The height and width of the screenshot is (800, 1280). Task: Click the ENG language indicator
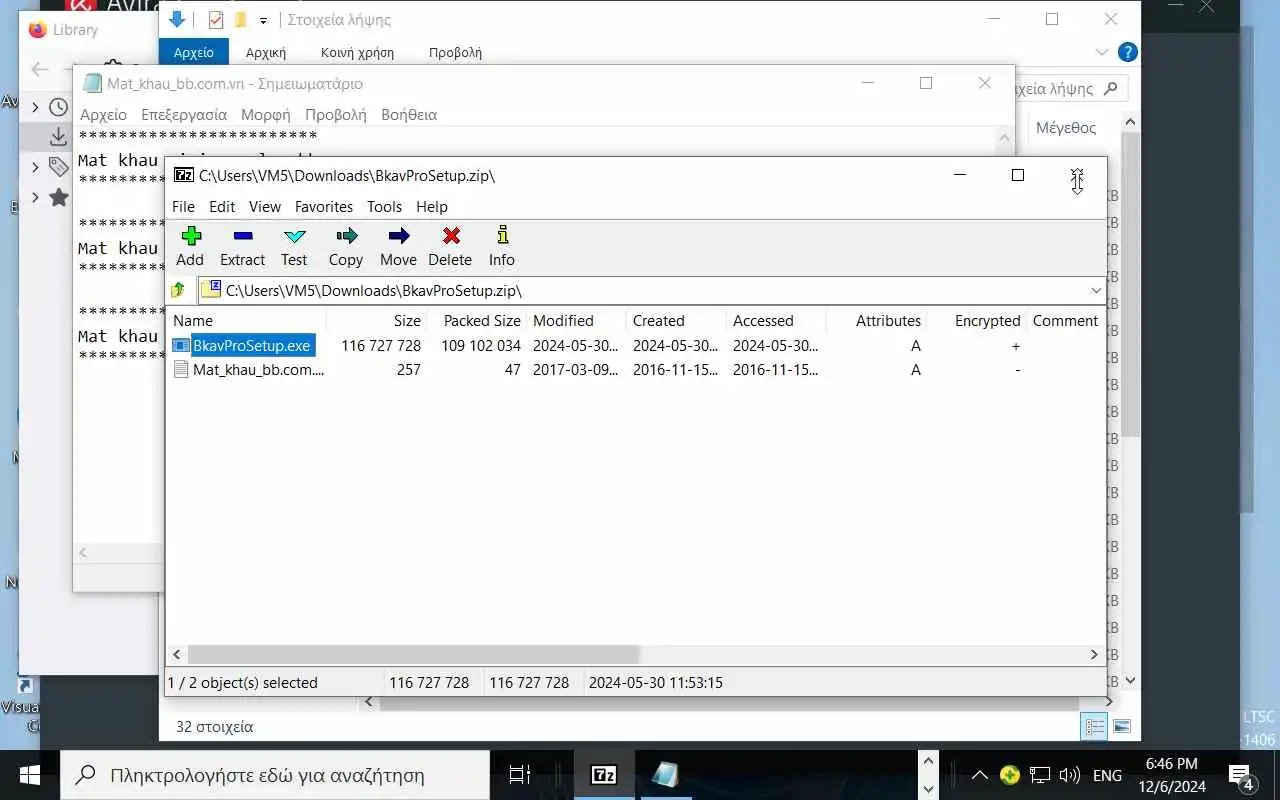[x=1106, y=775]
